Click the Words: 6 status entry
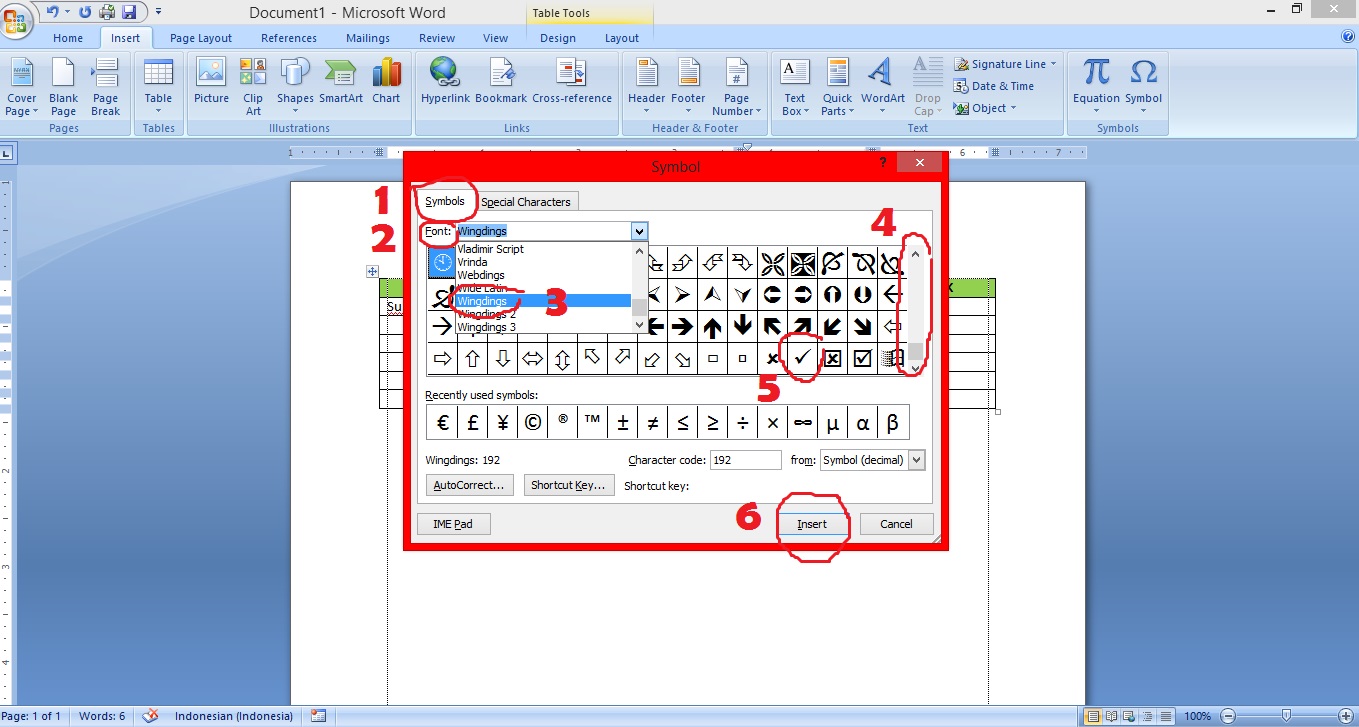This screenshot has width=1359, height=727. (103, 716)
